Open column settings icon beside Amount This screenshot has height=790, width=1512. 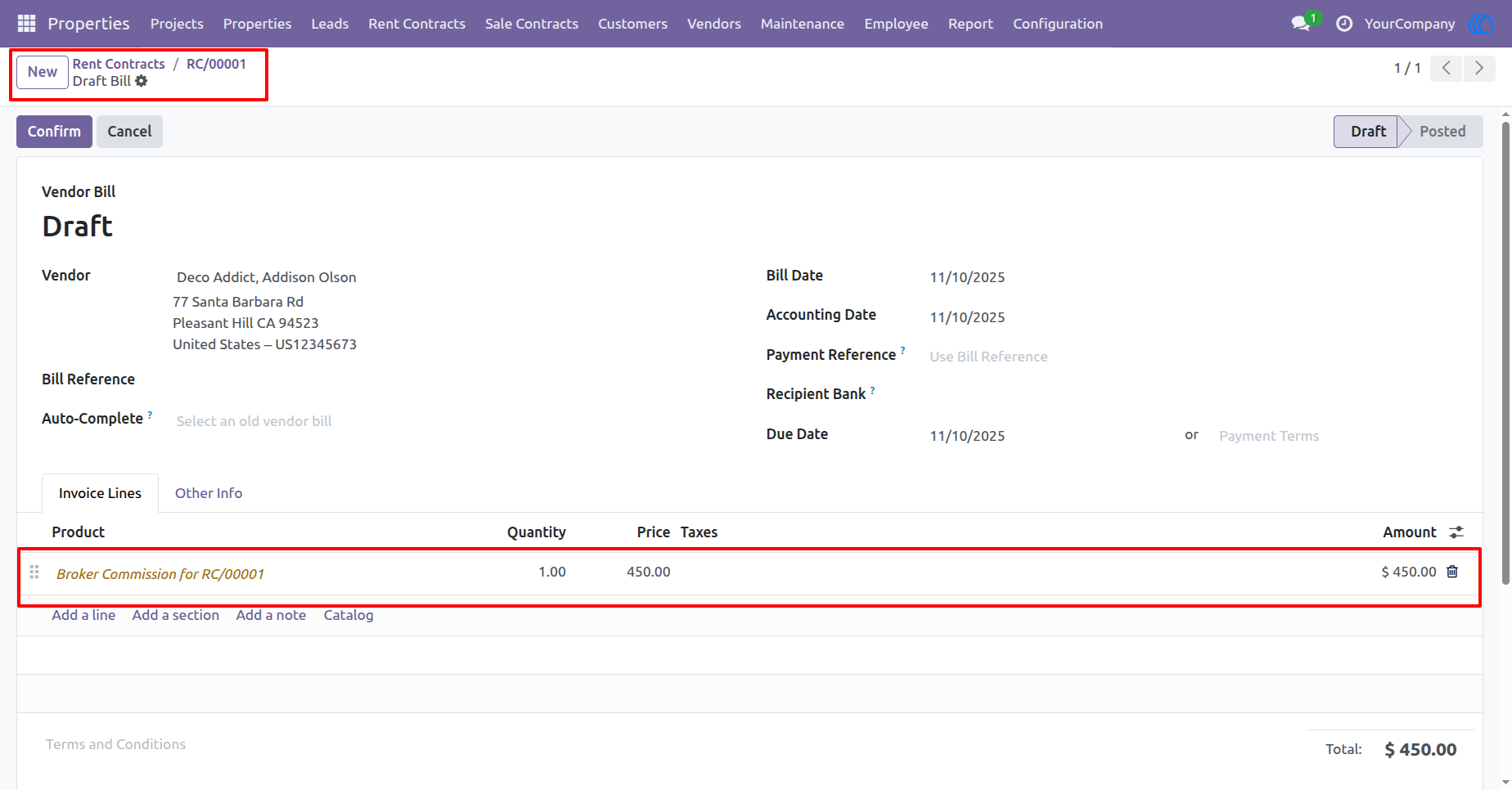pos(1456,532)
